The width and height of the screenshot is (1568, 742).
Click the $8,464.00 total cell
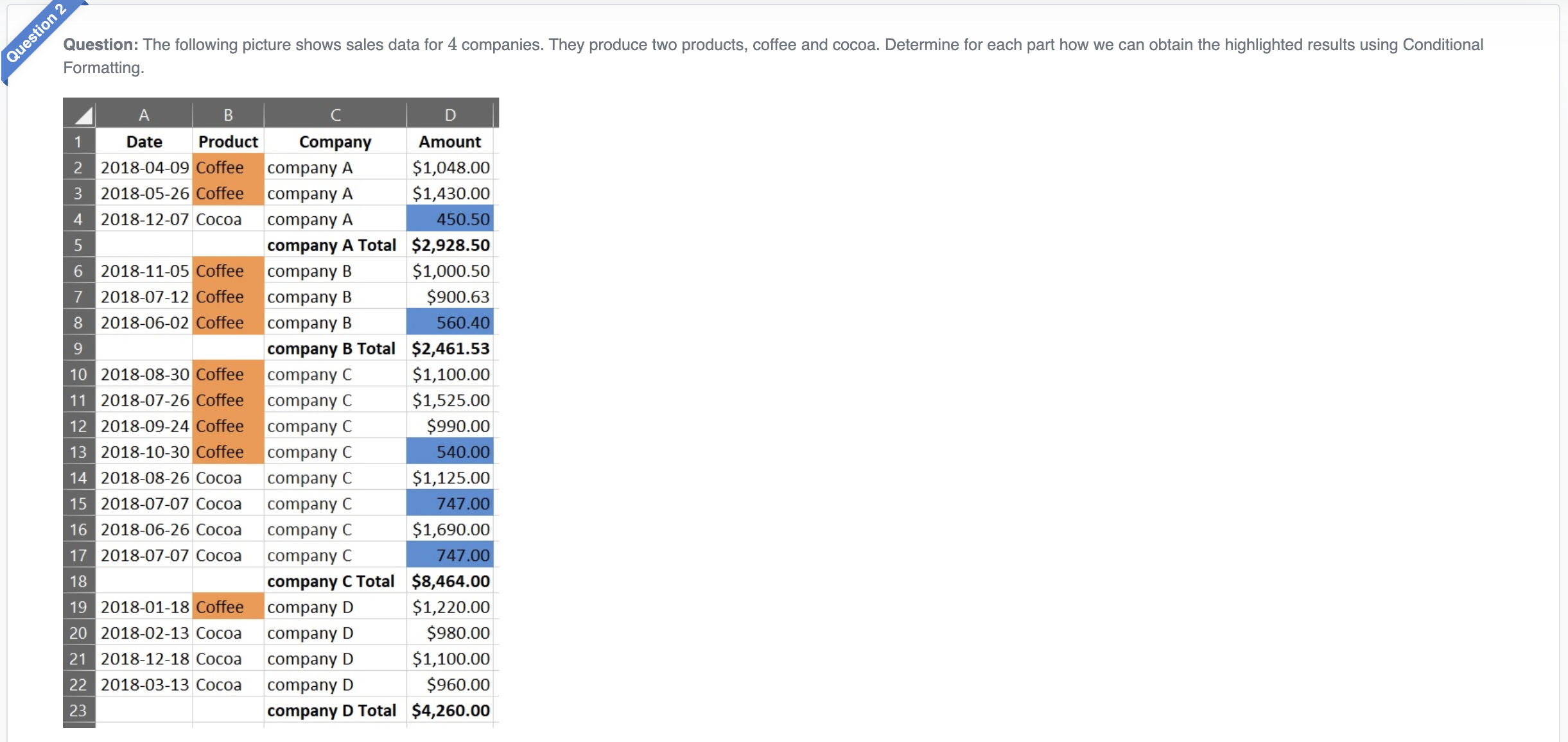coord(450,582)
